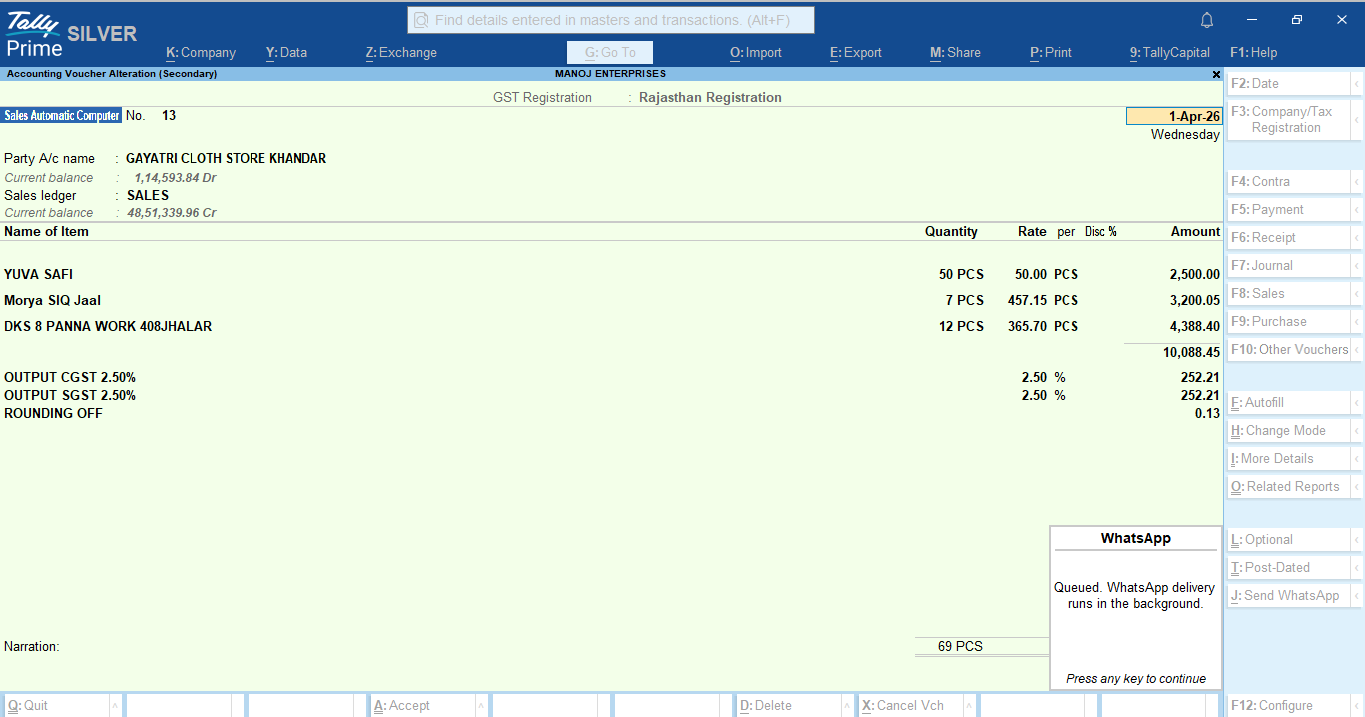Open the Y: Data menu
This screenshot has height=717, width=1365.
(x=286, y=53)
